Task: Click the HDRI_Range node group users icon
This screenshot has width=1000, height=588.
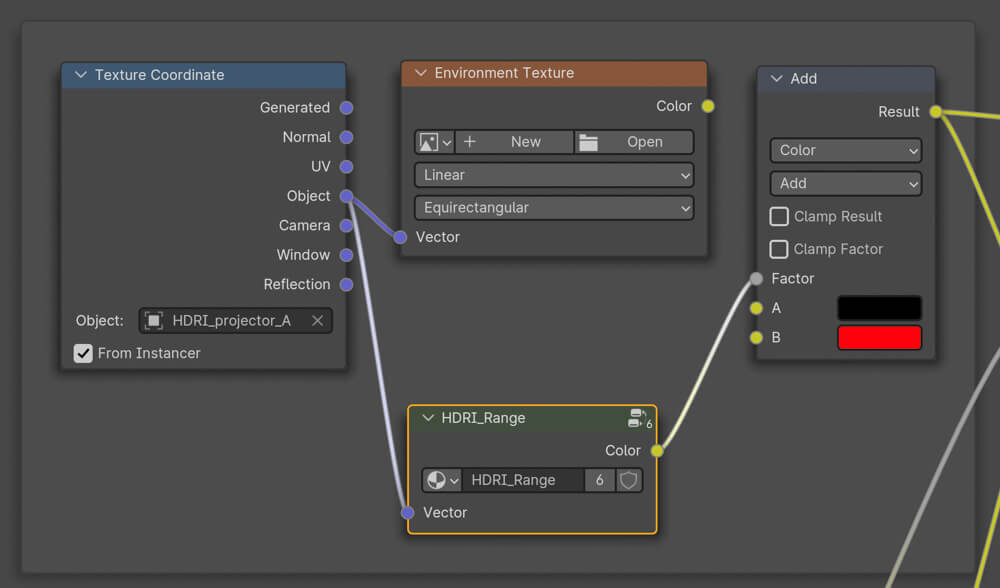Action: pyautogui.click(x=639, y=418)
